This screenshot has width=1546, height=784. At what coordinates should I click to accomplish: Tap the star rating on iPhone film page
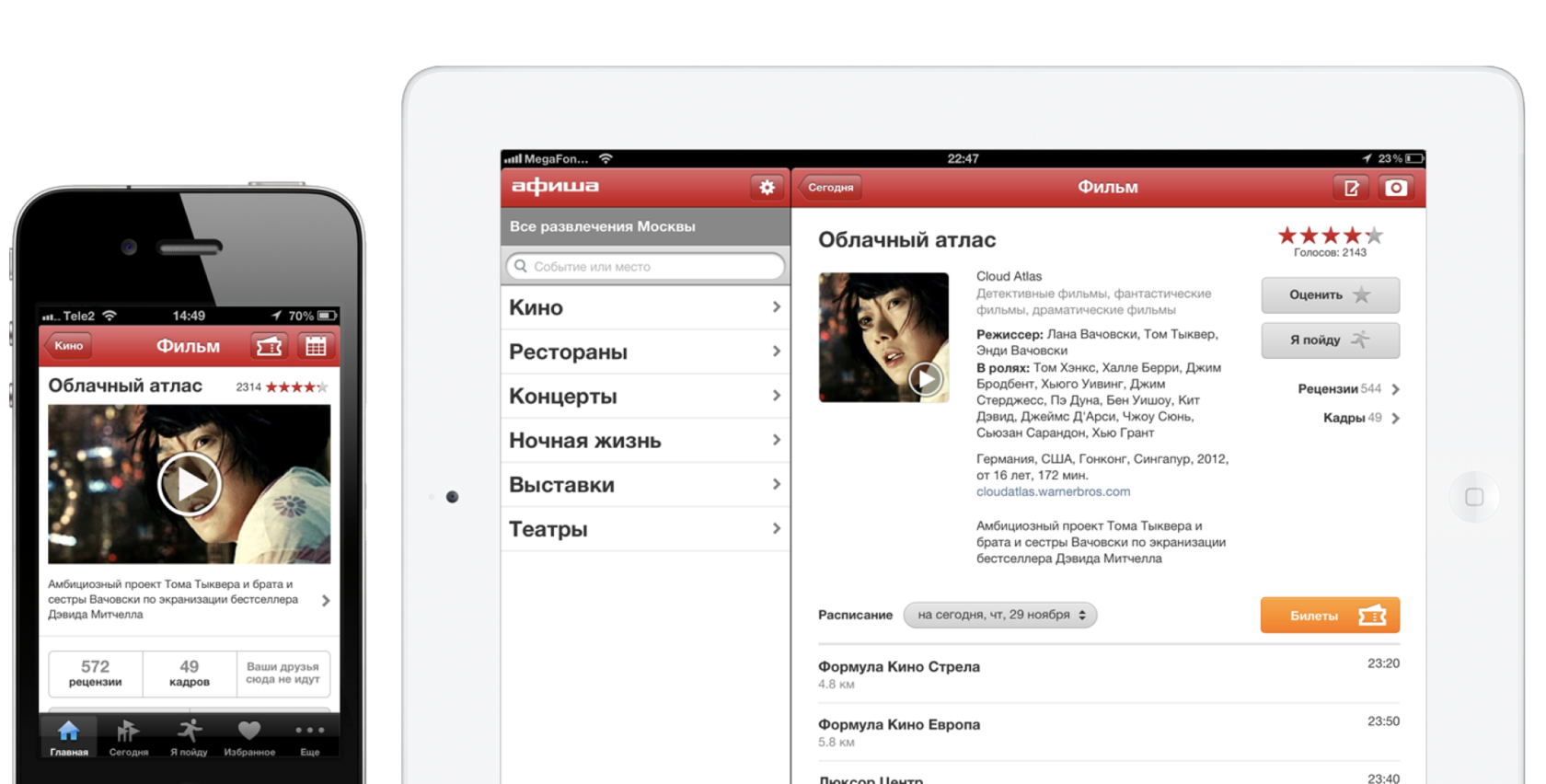click(x=296, y=387)
